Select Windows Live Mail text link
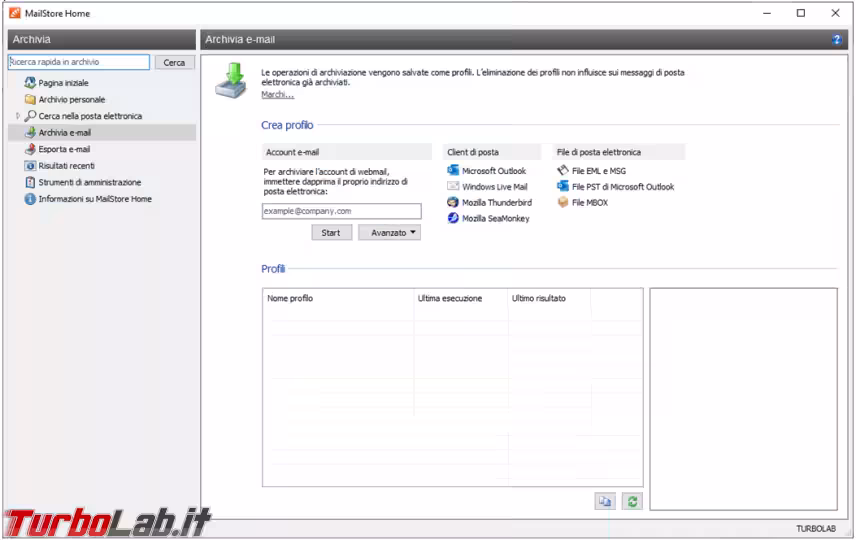 (x=495, y=187)
